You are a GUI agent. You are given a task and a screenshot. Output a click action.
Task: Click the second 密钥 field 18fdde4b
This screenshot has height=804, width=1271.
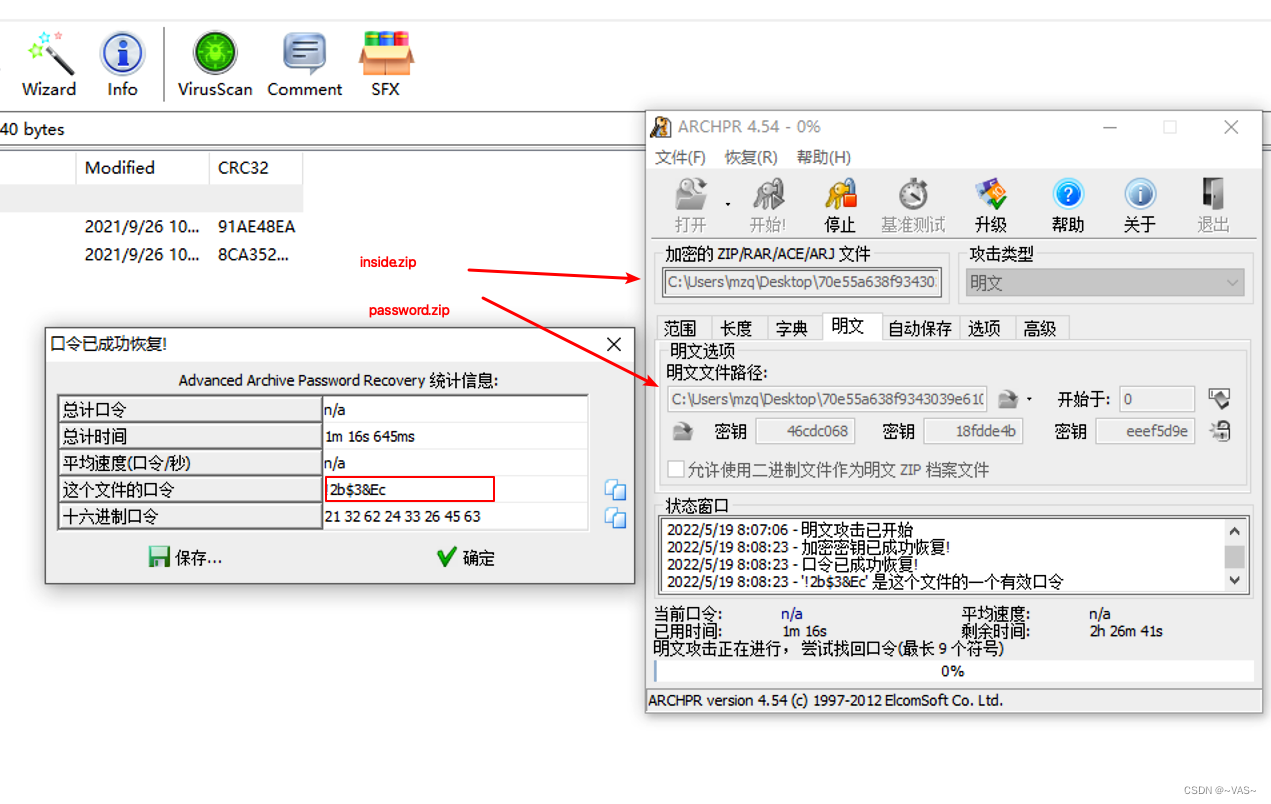tap(972, 431)
